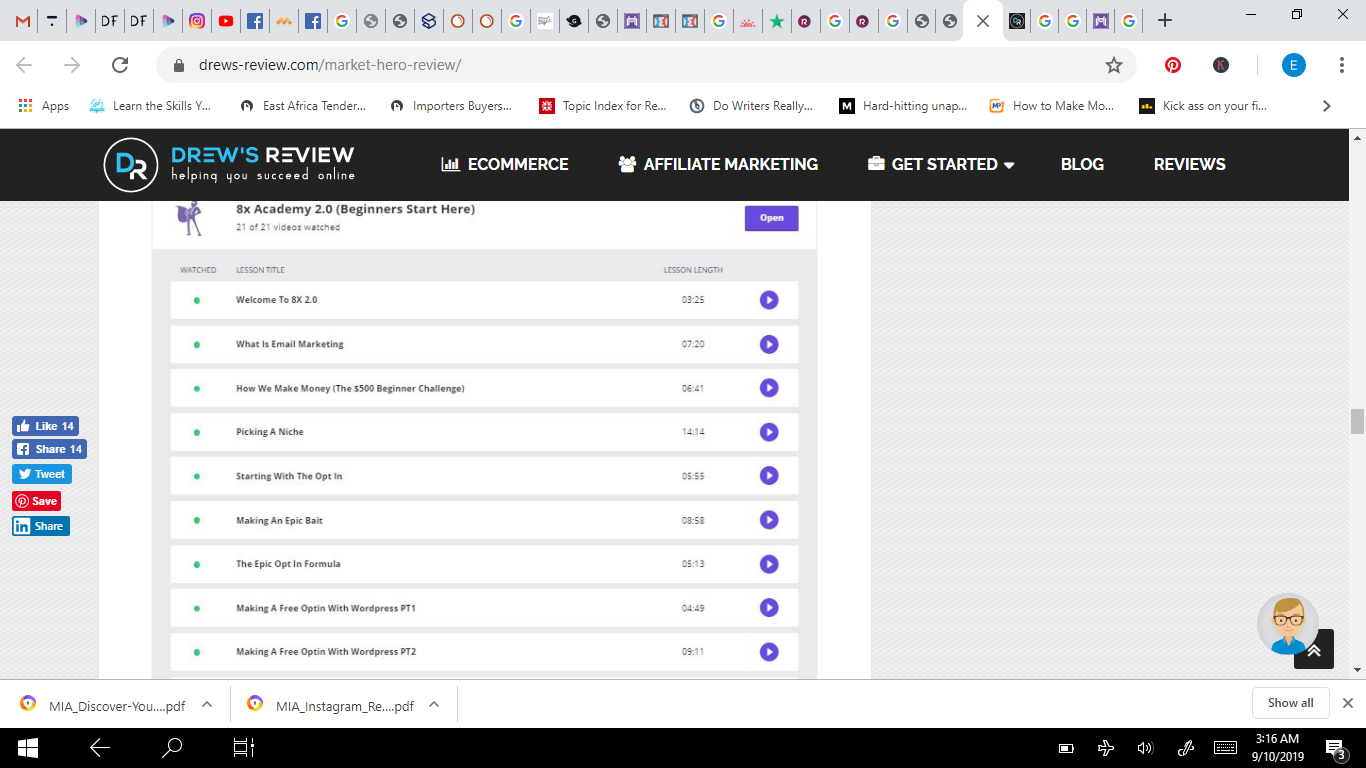
Task: Click the address bar with drews-review.com URL
Action: [646, 65]
